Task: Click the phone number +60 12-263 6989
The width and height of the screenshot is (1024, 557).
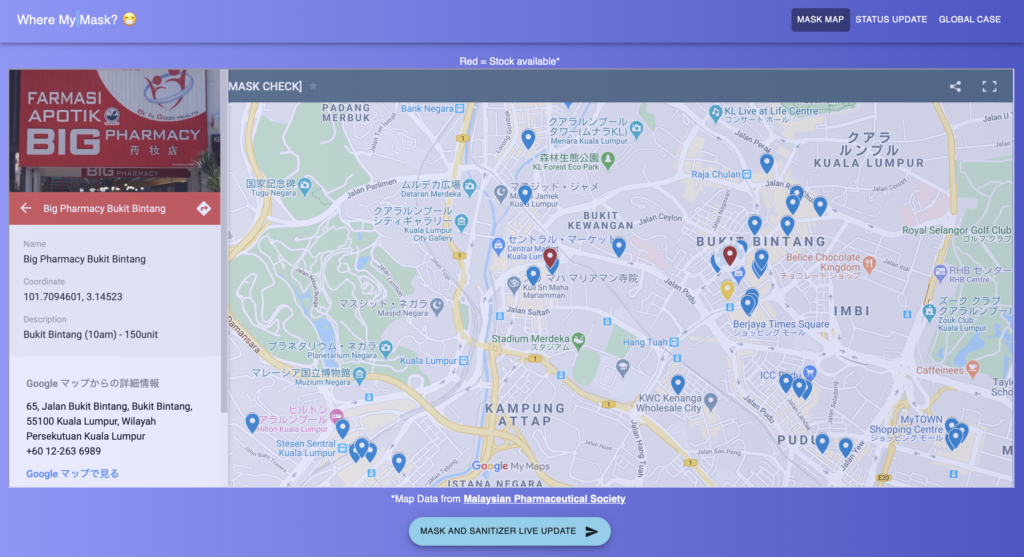Action: click(x=63, y=451)
